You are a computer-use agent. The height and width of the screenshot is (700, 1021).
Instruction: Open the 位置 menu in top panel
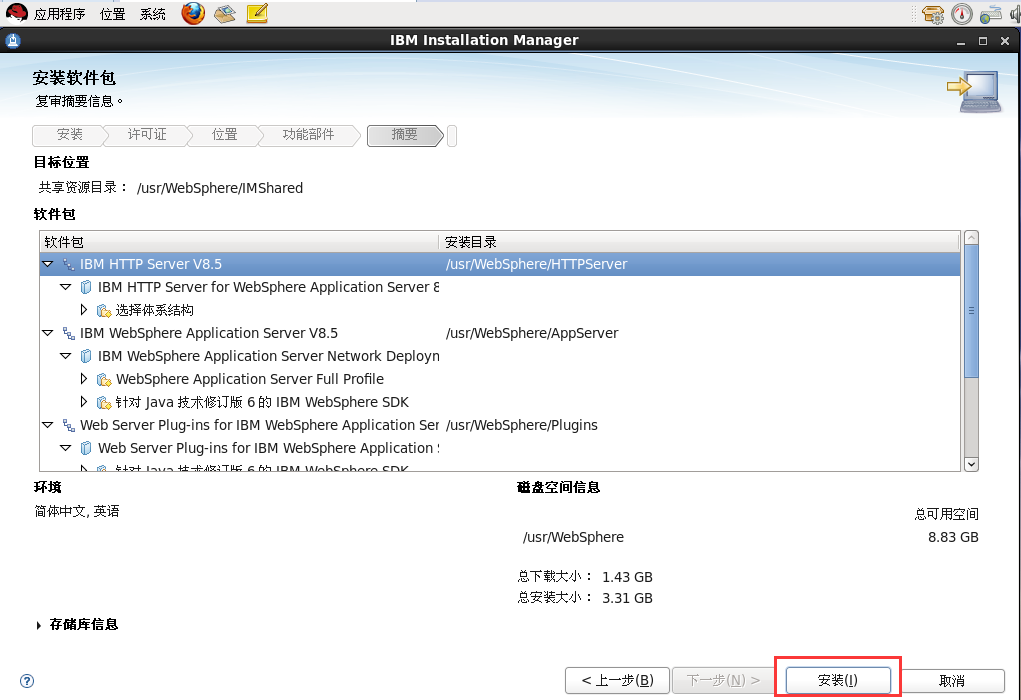coord(112,14)
